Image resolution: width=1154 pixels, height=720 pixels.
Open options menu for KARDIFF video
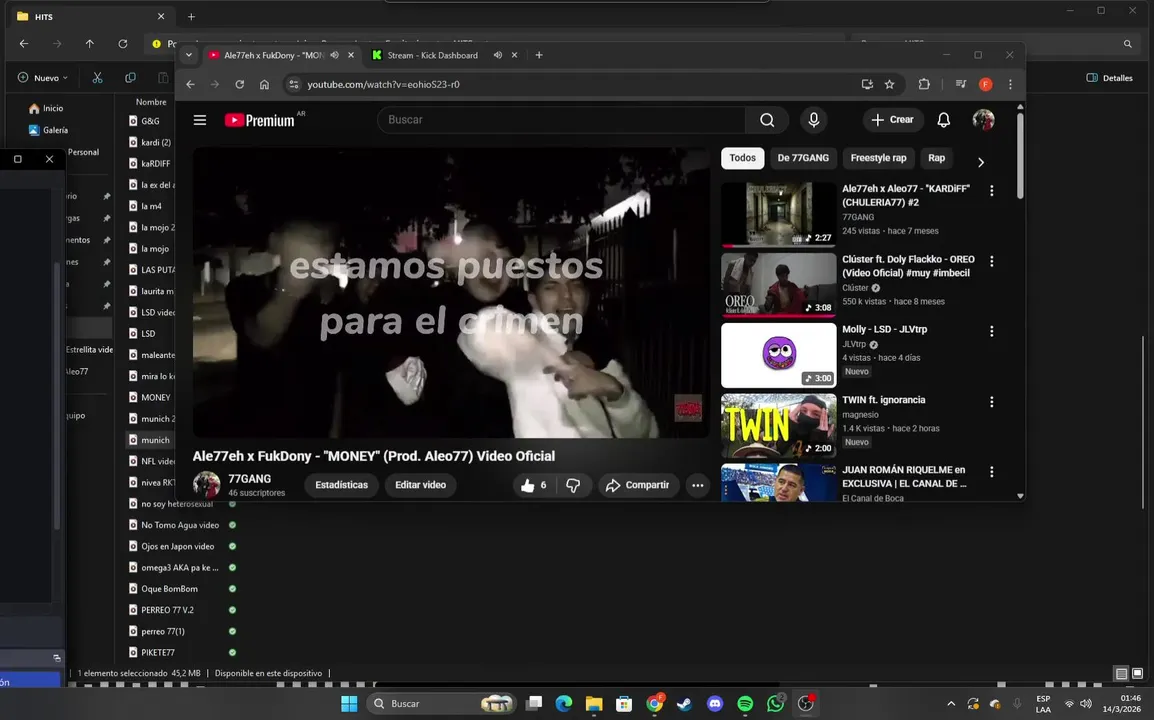(x=991, y=191)
